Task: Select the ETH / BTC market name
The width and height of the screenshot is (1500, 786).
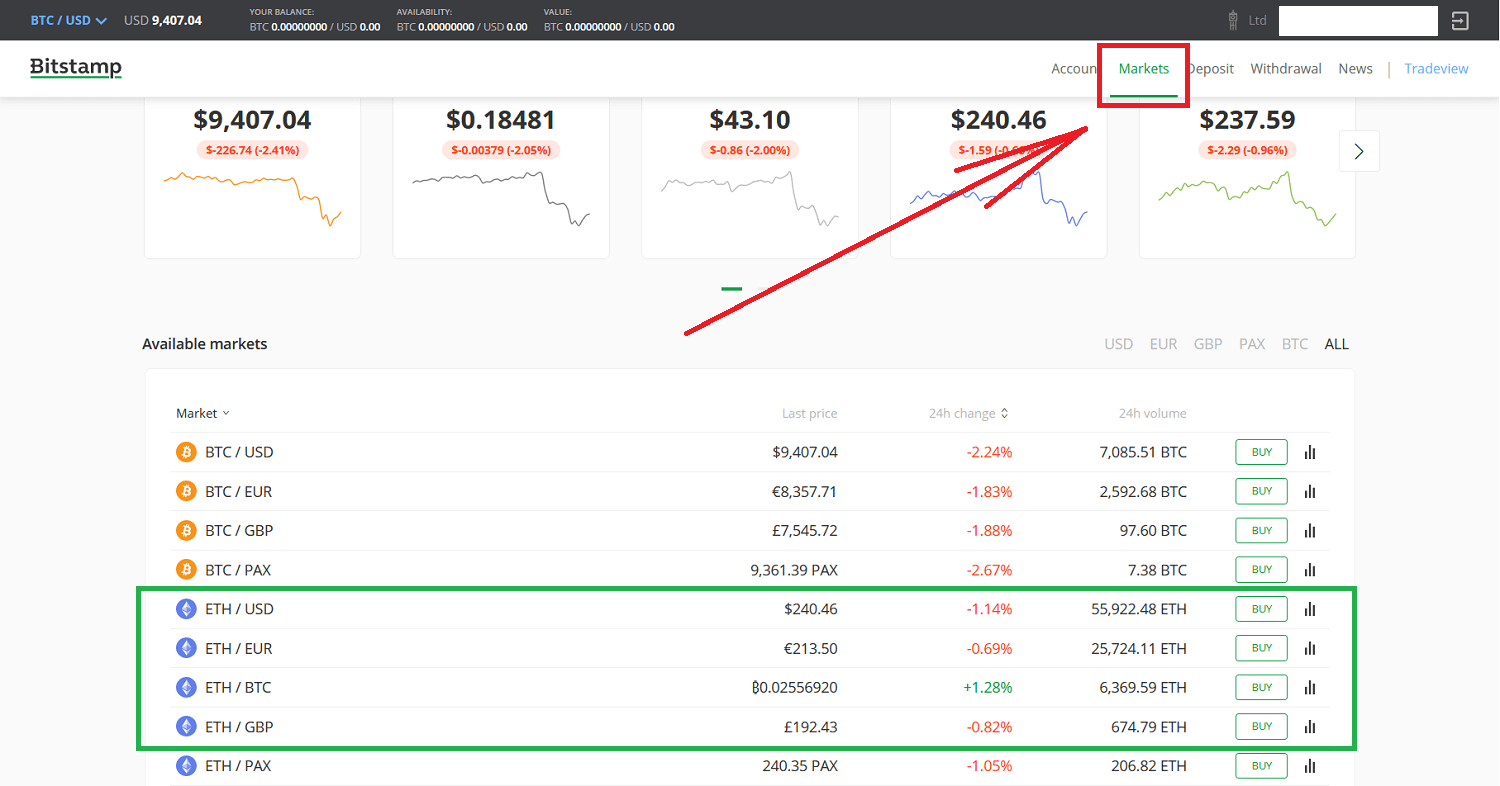Action: coord(238,687)
